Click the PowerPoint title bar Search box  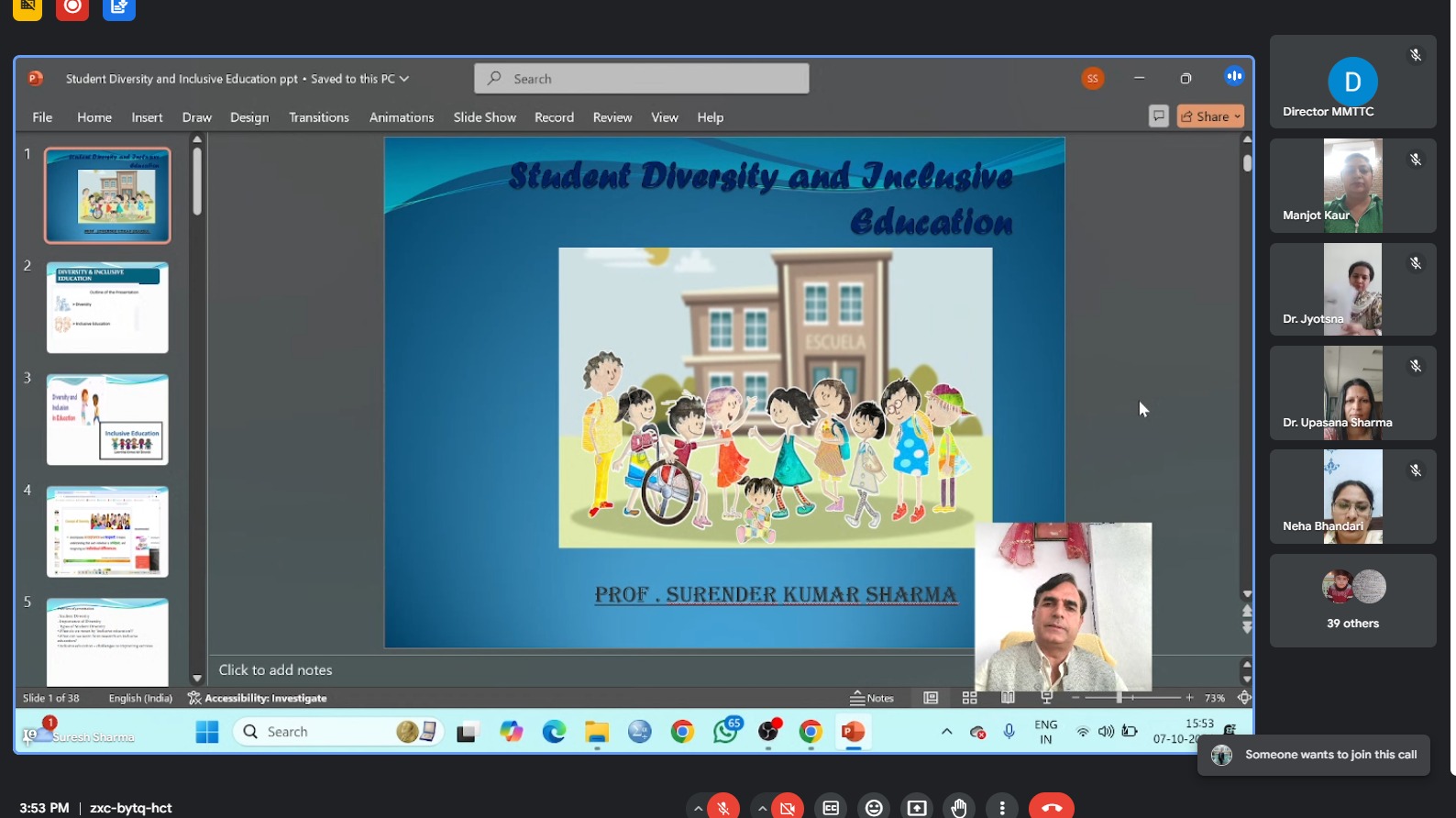[x=642, y=79]
